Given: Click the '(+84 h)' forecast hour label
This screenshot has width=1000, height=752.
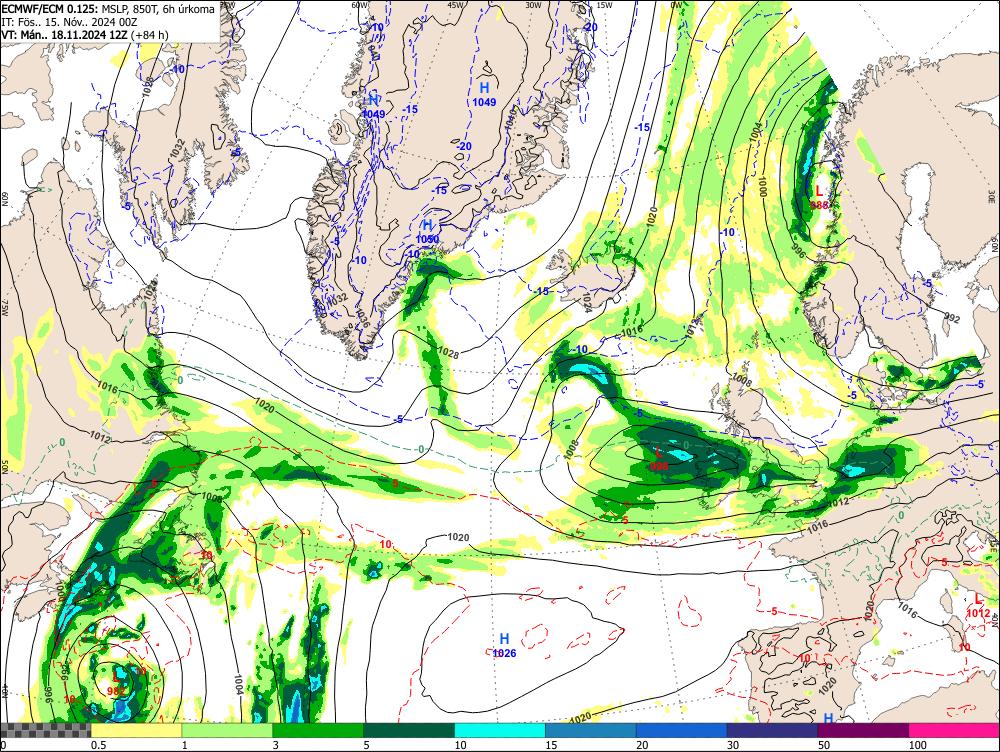Looking at the screenshot, I should pyautogui.click(x=149, y=34).
